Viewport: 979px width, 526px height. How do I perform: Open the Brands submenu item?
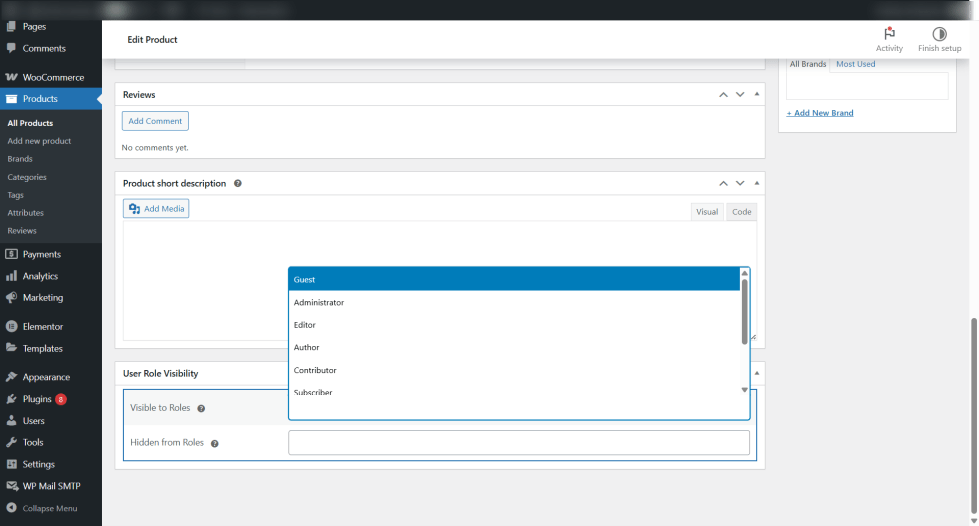[x=20, y=159]
